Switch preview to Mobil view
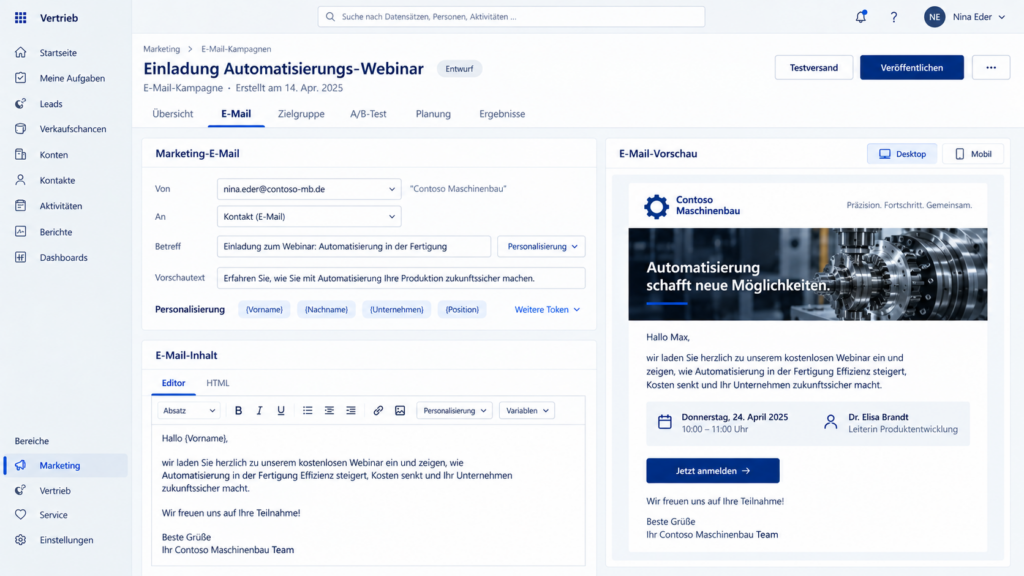Image resolution: width=1024 pixels, height=576 pixels. [x=973, y=154]
